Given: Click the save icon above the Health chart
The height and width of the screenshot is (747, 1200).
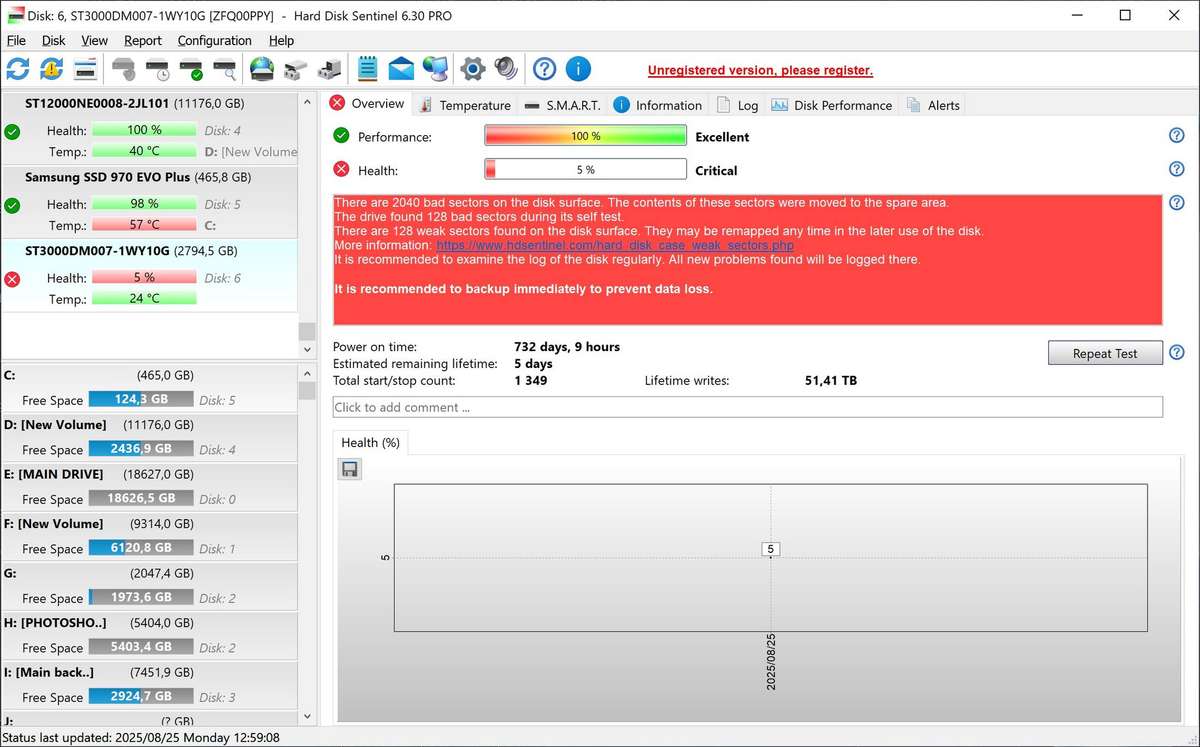Looking at the screenshot, I should click(349, 468).
